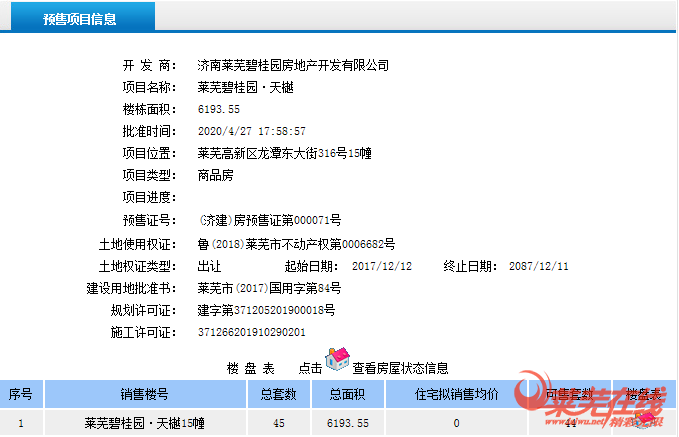Click 查看房屋状态信息 text
Image resolution: width=679 pixels, height=437 pixels.
[x=400, y=368]
